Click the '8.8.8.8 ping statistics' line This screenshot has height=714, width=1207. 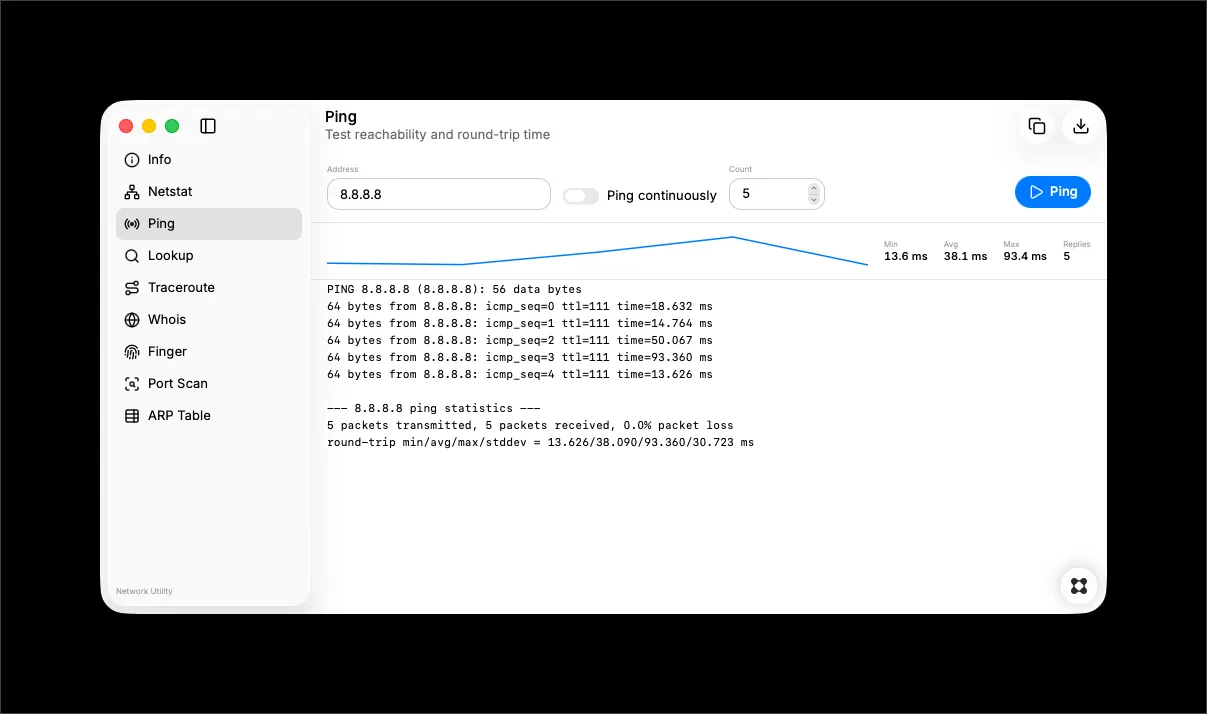point(434,408)
